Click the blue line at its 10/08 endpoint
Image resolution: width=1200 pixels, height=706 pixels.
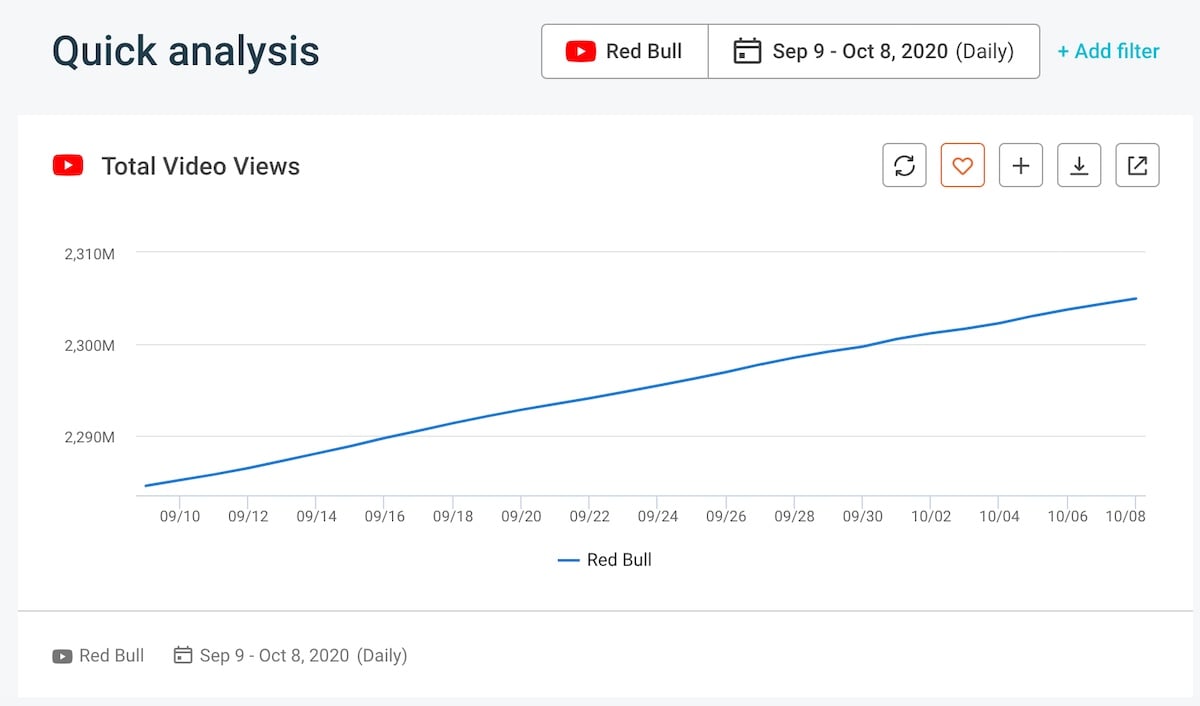tap(1136, 298)
